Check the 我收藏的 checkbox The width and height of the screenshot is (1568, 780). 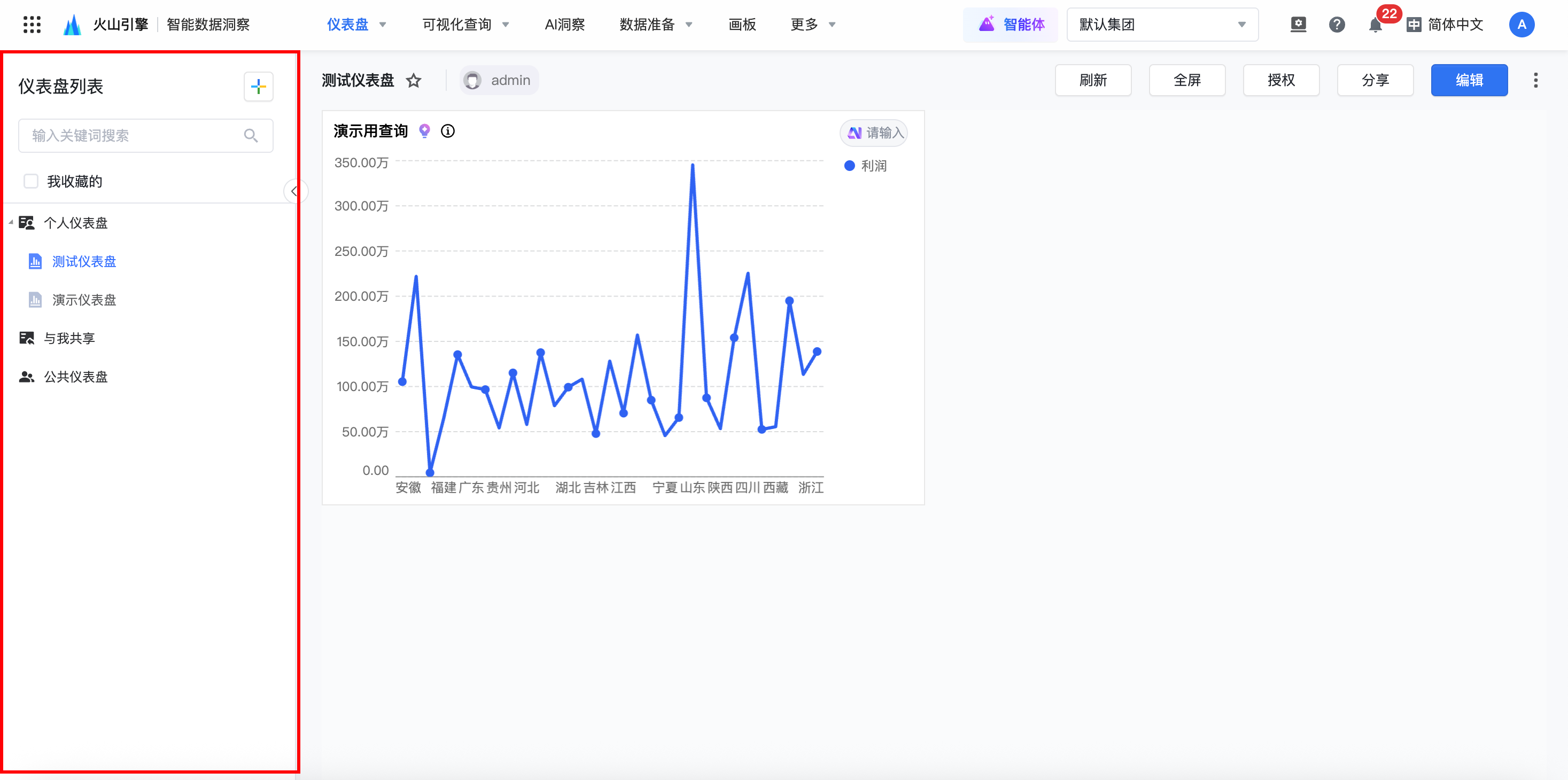(x=31, y=181)
